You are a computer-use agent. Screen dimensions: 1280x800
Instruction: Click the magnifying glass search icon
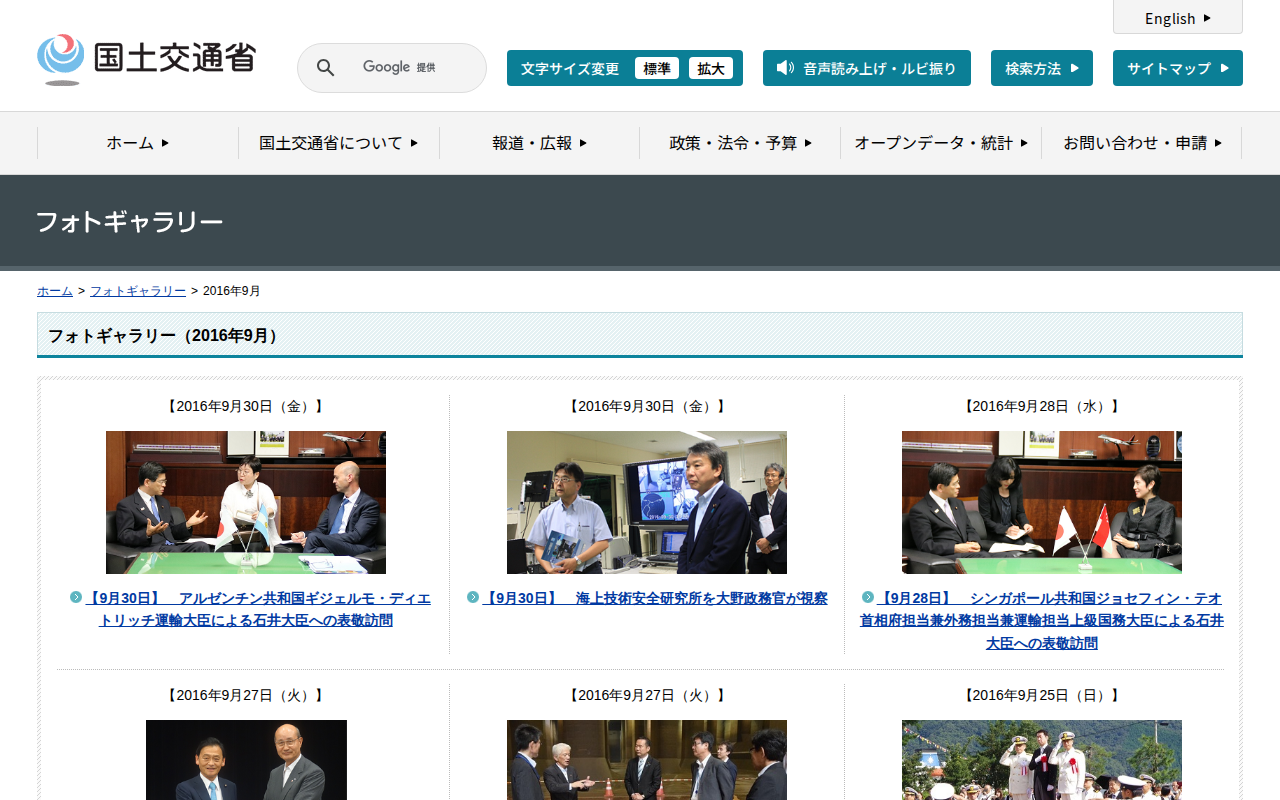326,68
